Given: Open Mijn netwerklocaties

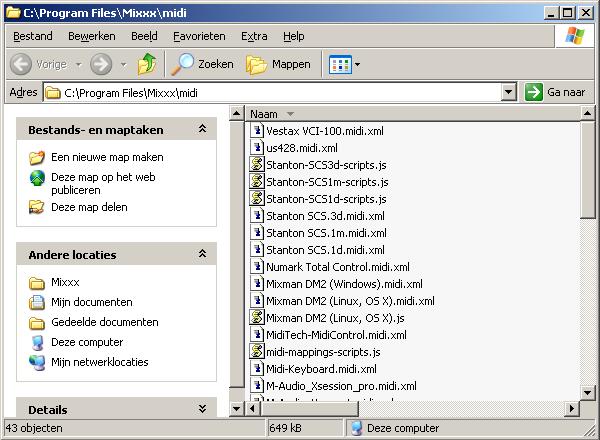Looking at the screenshot, I should 100,362.
